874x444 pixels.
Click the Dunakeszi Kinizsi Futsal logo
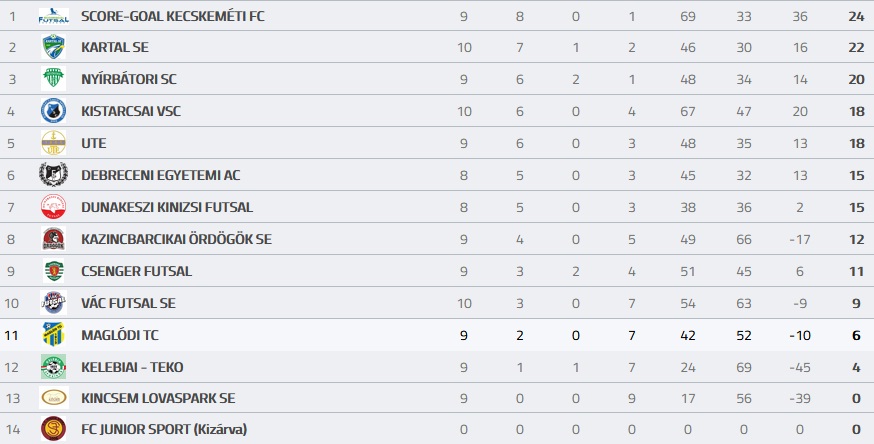point(53,207)
